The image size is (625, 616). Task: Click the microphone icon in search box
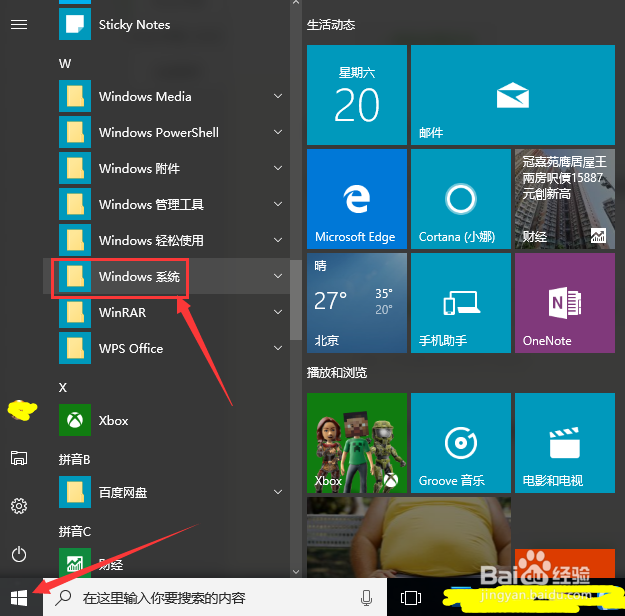point(366,598)
